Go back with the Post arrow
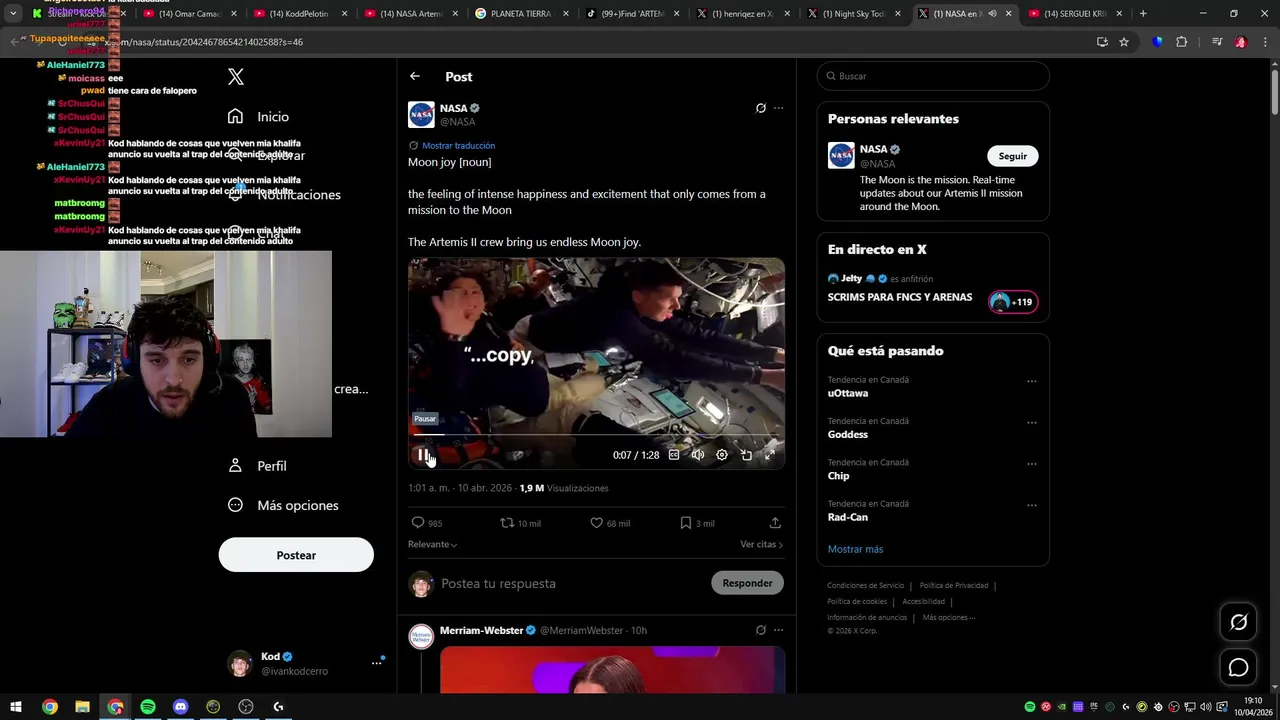 pos(415,76)
